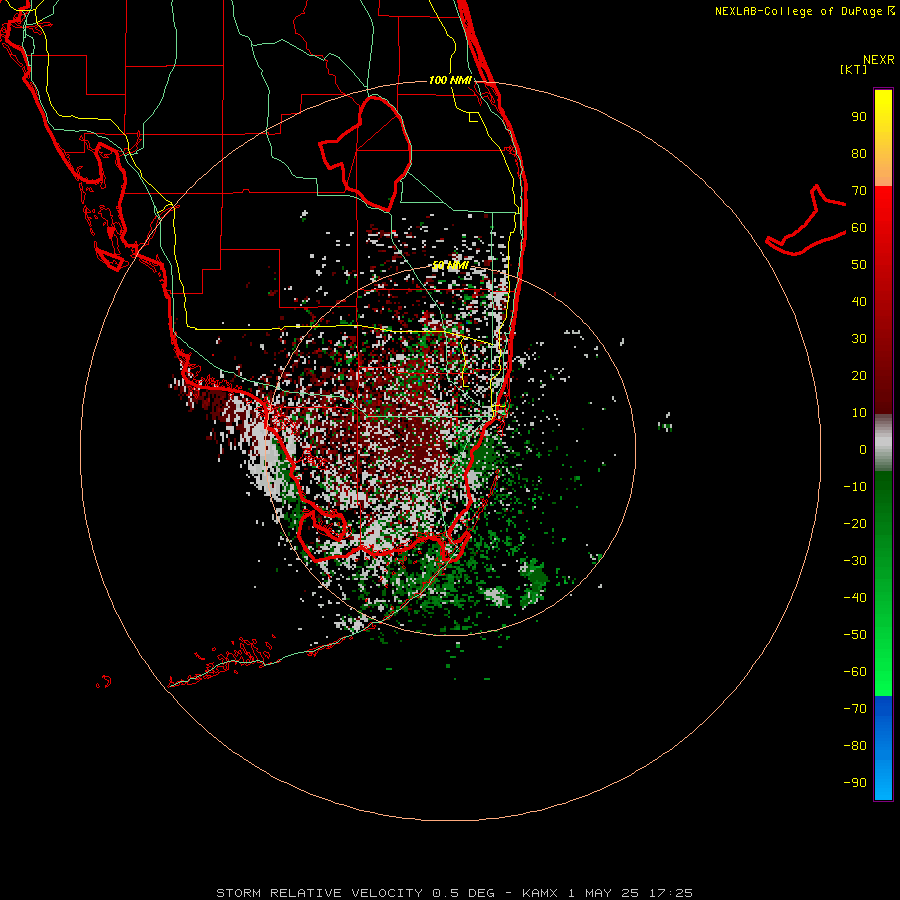
Task: Click the -50 scale value
Action: (855, 635)
